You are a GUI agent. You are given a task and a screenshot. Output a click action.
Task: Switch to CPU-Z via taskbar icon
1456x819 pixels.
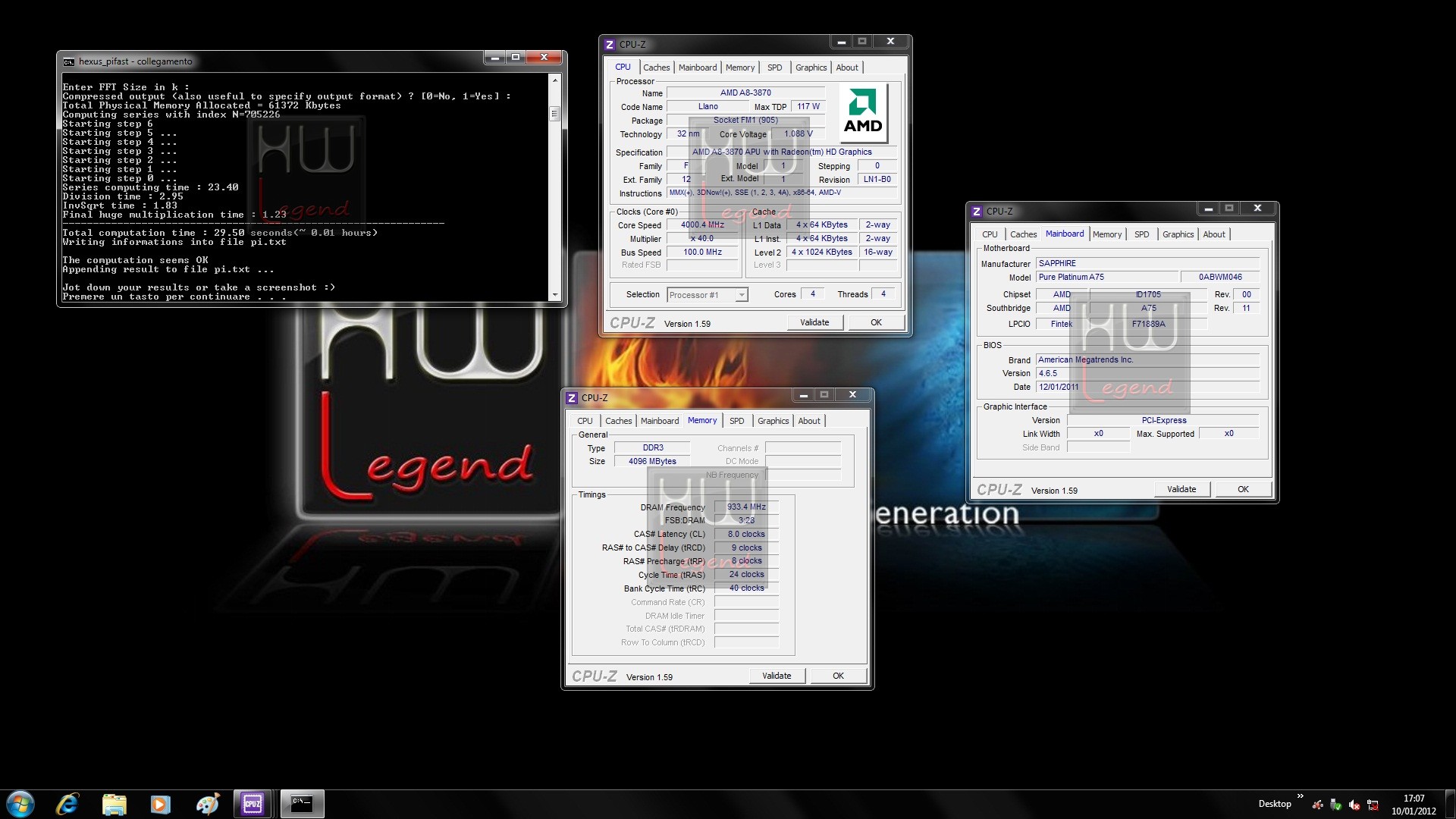pyautogui.click(x=253, y=804)
